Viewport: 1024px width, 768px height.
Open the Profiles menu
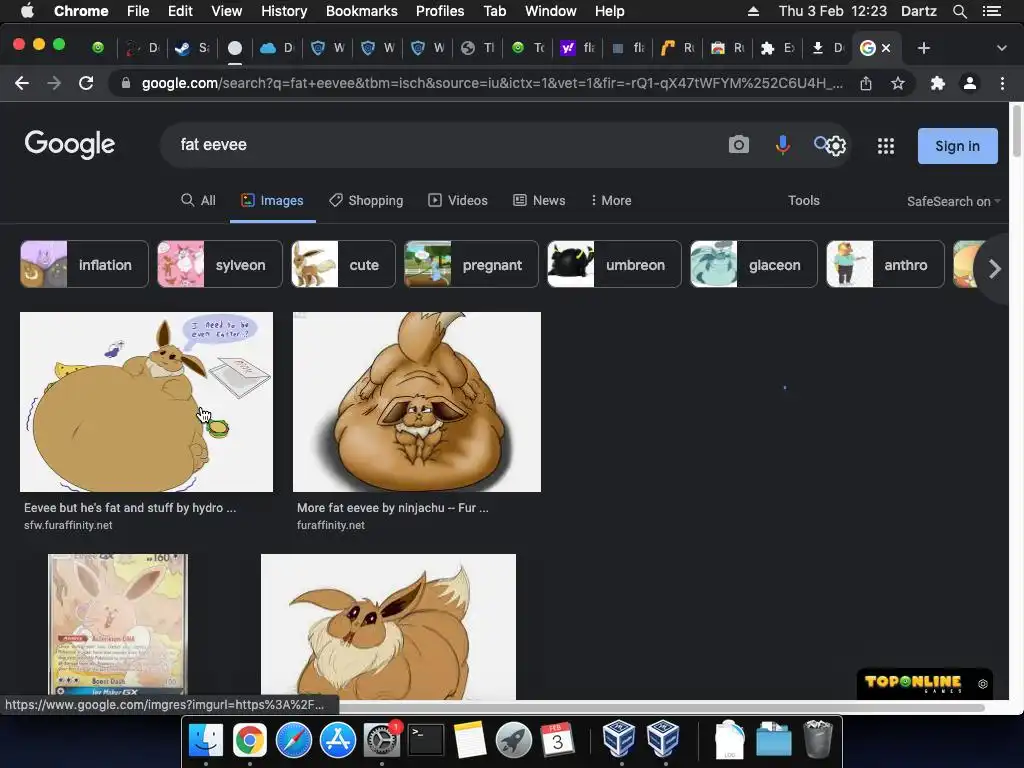pyautogui.click(x=440, y=11)
